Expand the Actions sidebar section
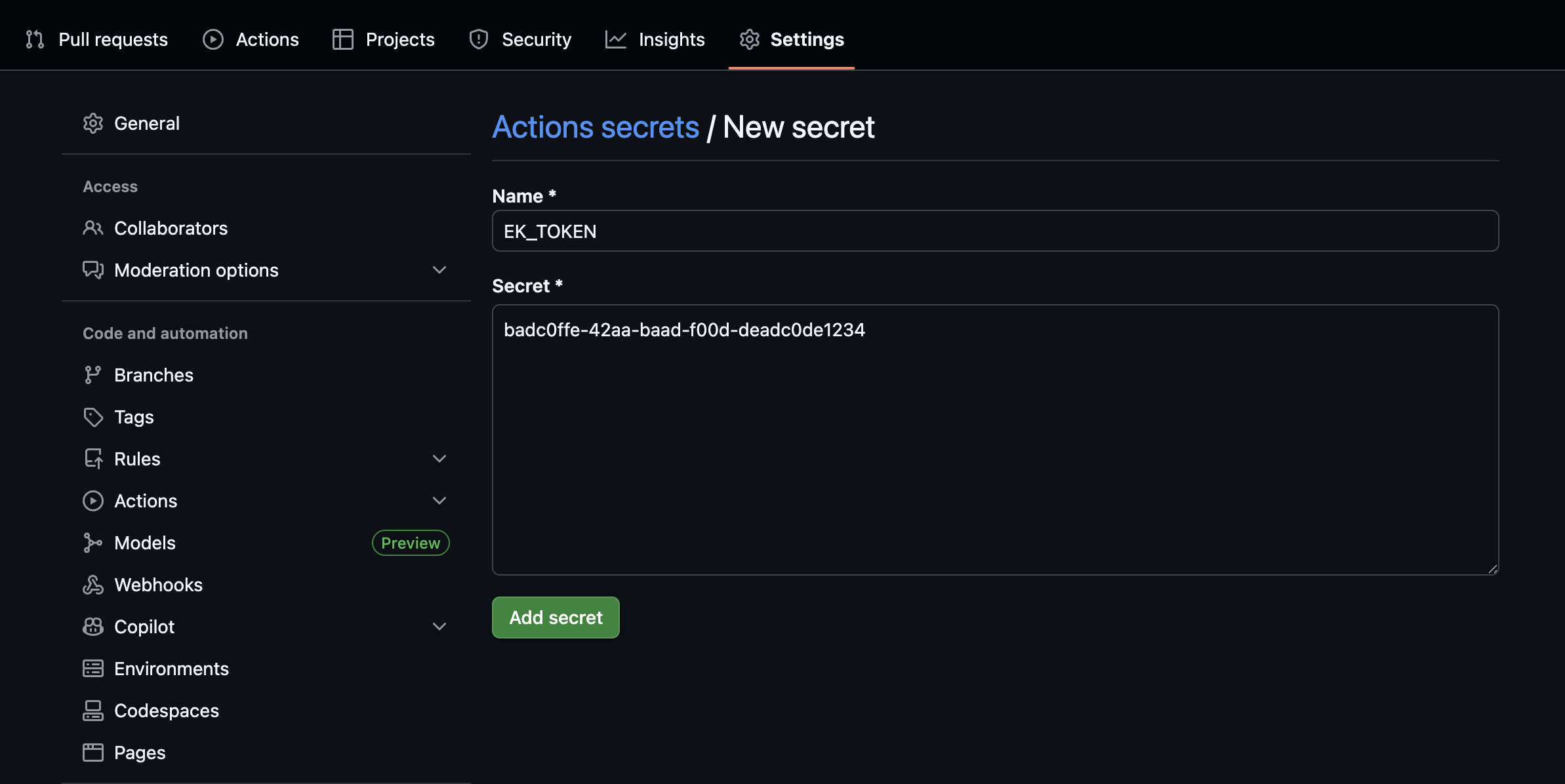Image resolution: width=1565 pixels, height=784 pixels. click(x=439, y=500)
